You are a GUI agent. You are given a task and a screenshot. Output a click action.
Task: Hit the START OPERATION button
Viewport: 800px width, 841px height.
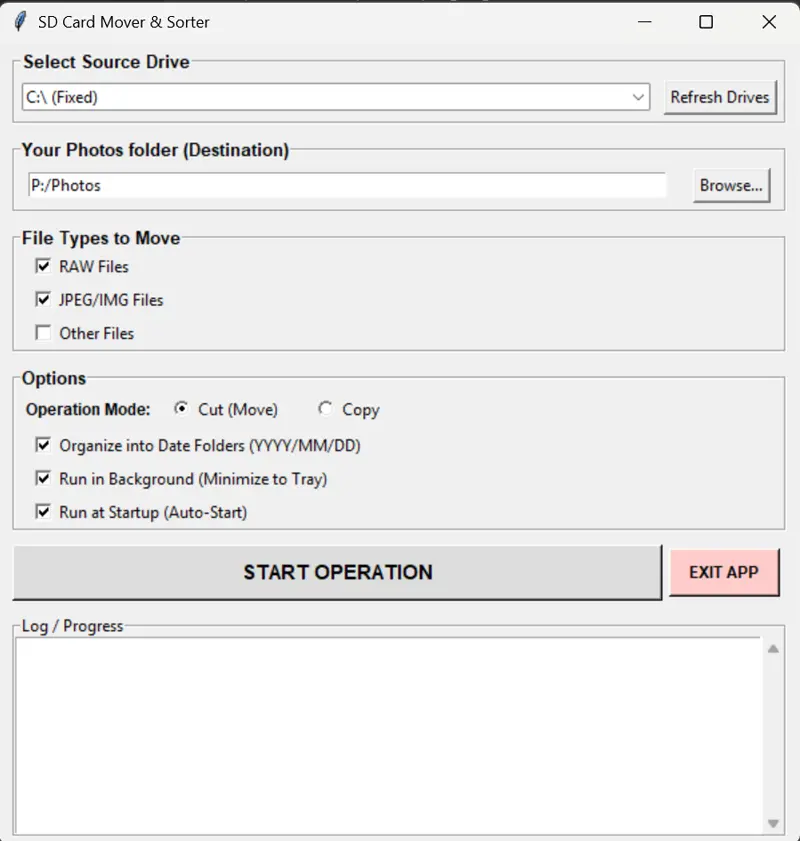pyautogui.click(x=337, y=572)
